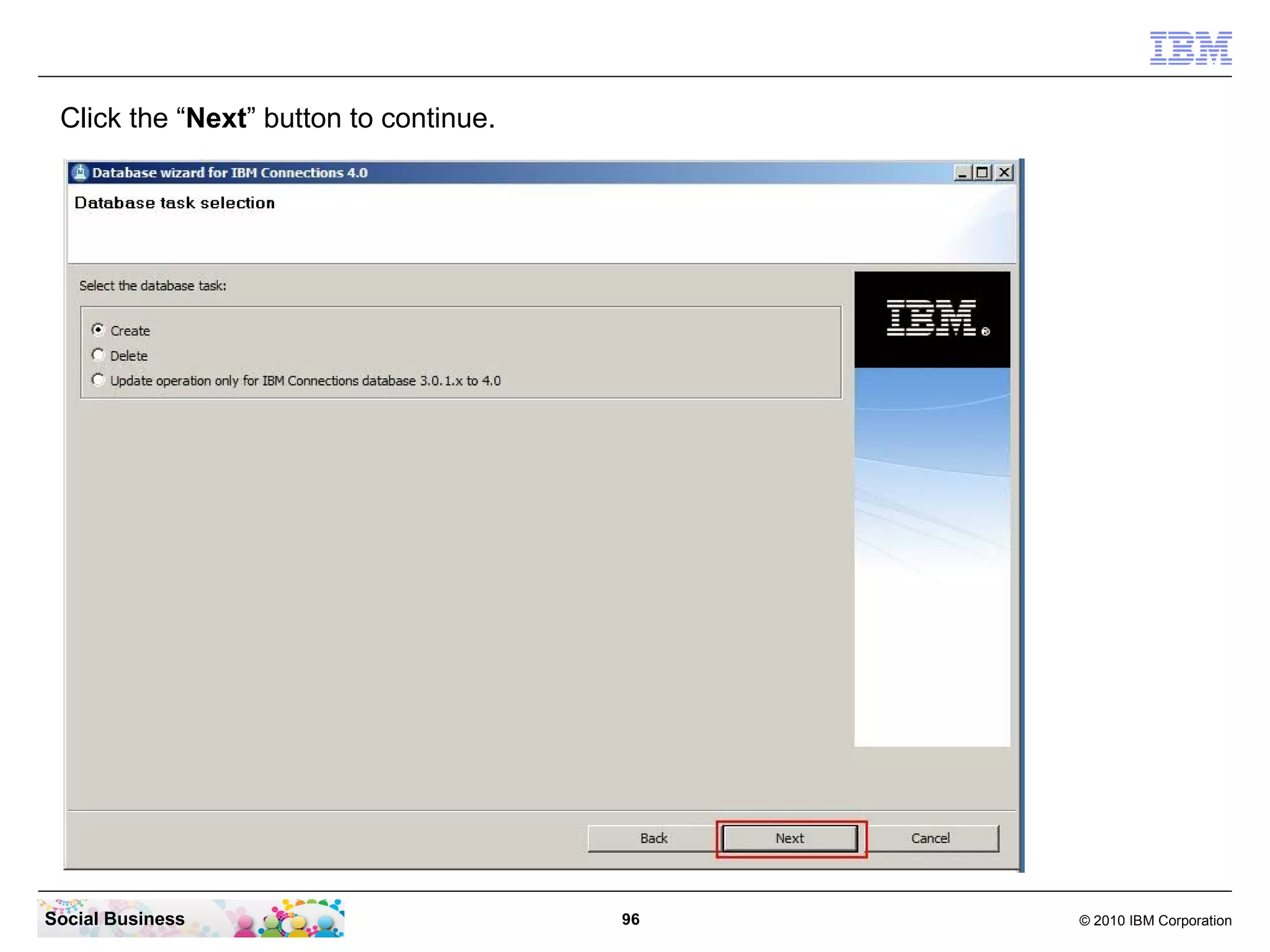This screenshot has width=1270, height=952.
Task: Click the page number 96
Action: pyautogui.click(x=631, y=920)
